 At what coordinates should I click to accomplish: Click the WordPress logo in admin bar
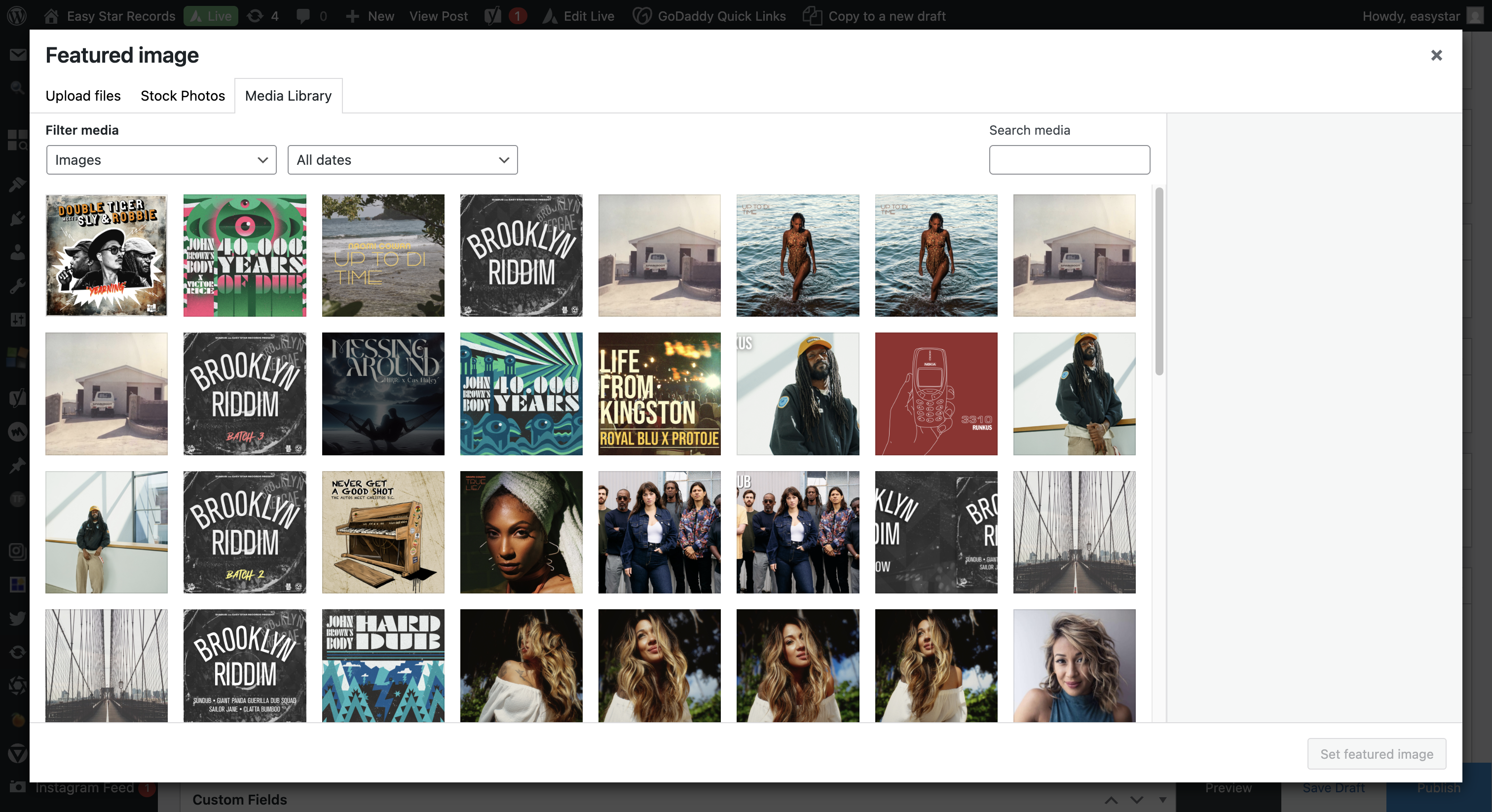(17, 16)
